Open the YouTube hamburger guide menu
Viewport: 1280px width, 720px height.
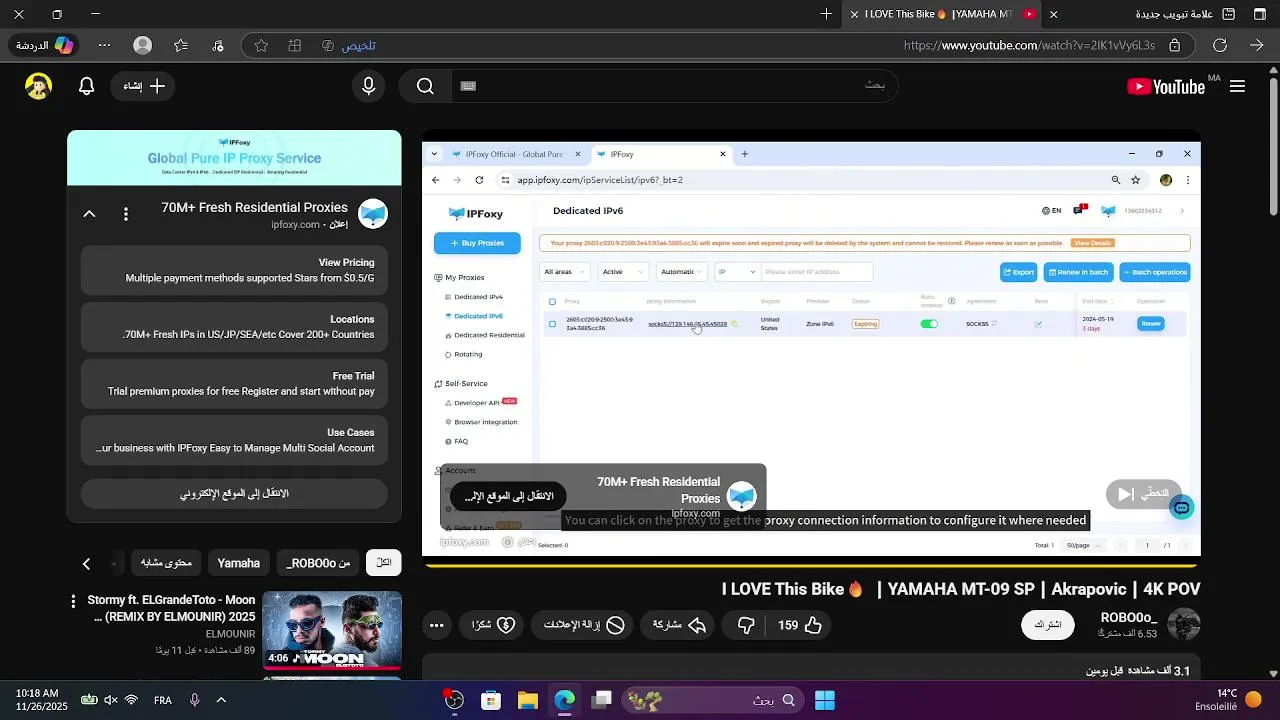(1237, 87)
